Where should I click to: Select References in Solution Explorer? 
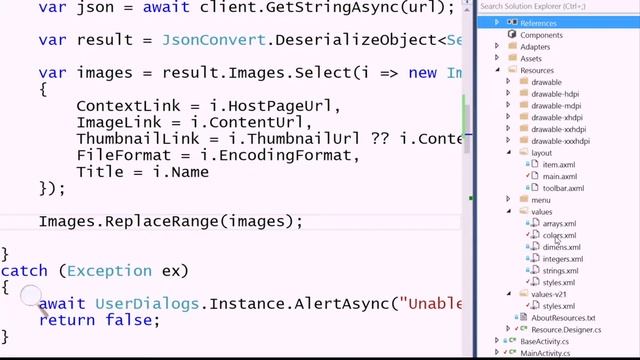pos(538,23)
